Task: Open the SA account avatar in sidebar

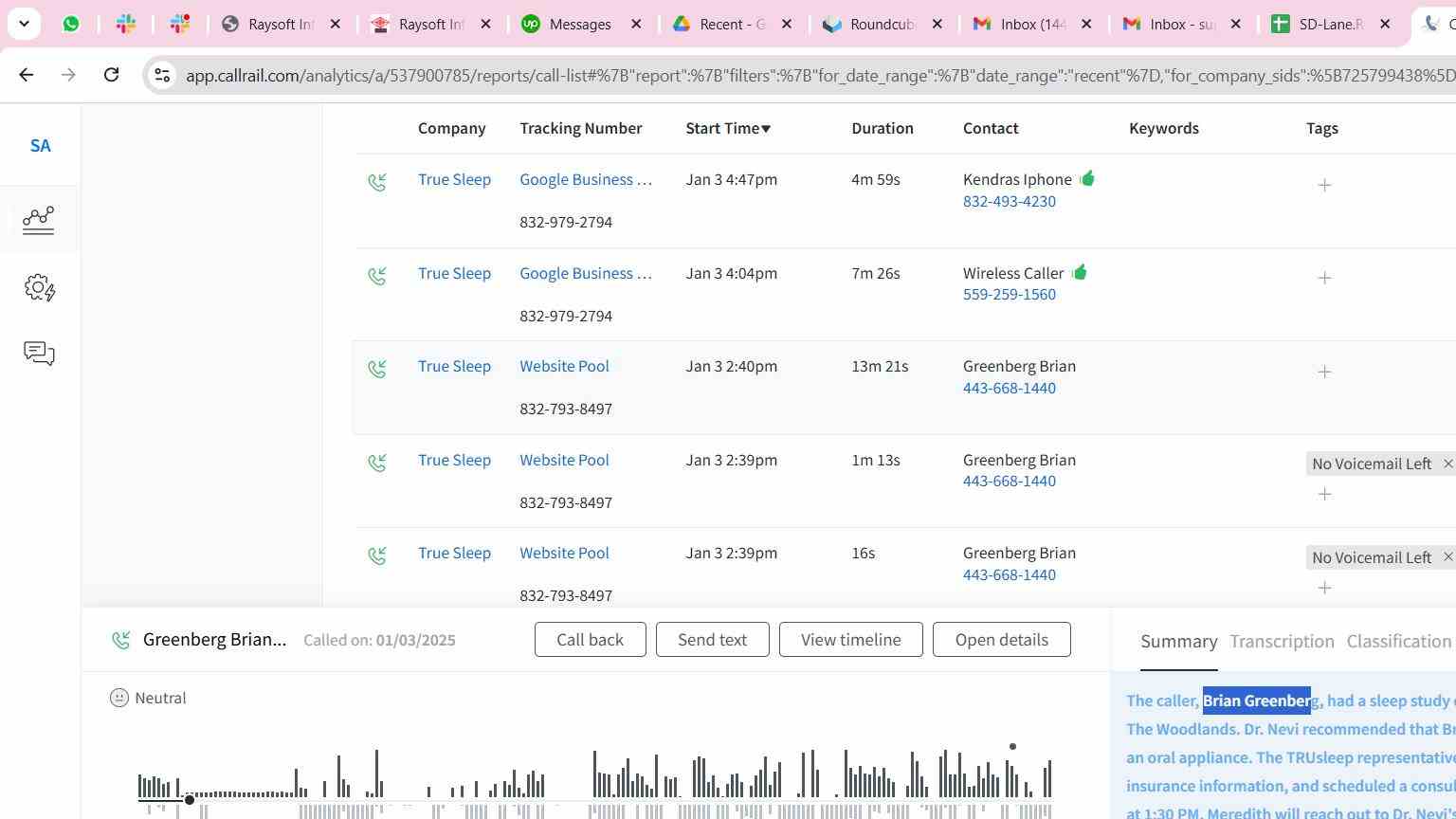Action: (x=40, y=146)
